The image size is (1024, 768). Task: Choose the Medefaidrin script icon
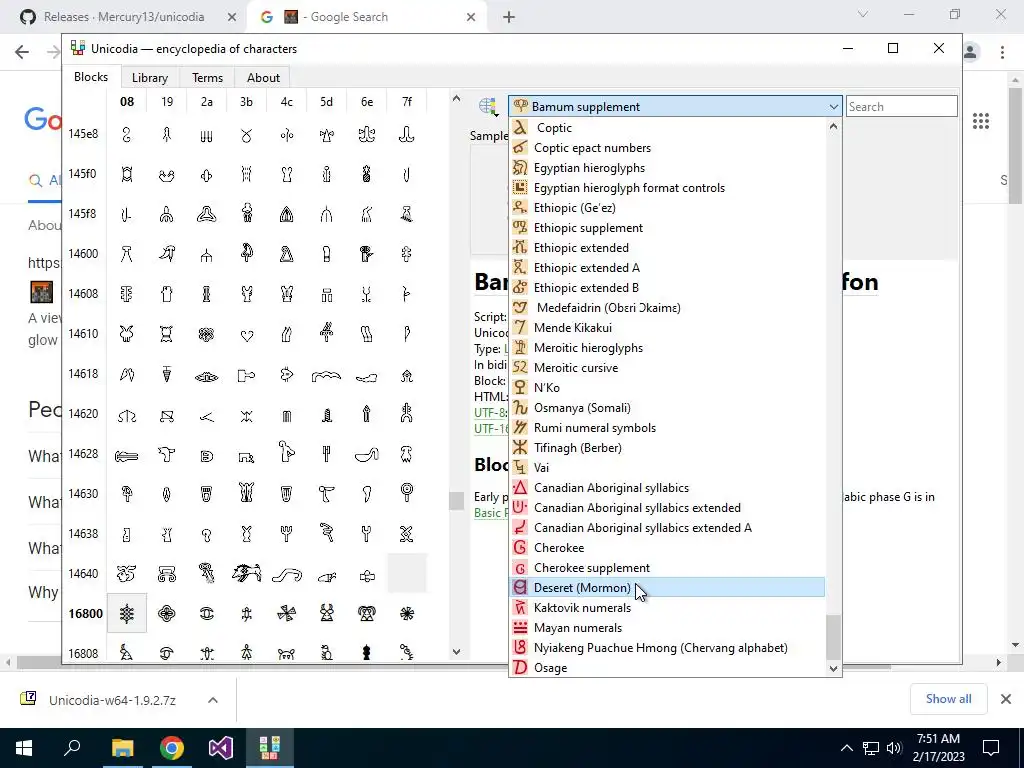[x=520, y=308]
